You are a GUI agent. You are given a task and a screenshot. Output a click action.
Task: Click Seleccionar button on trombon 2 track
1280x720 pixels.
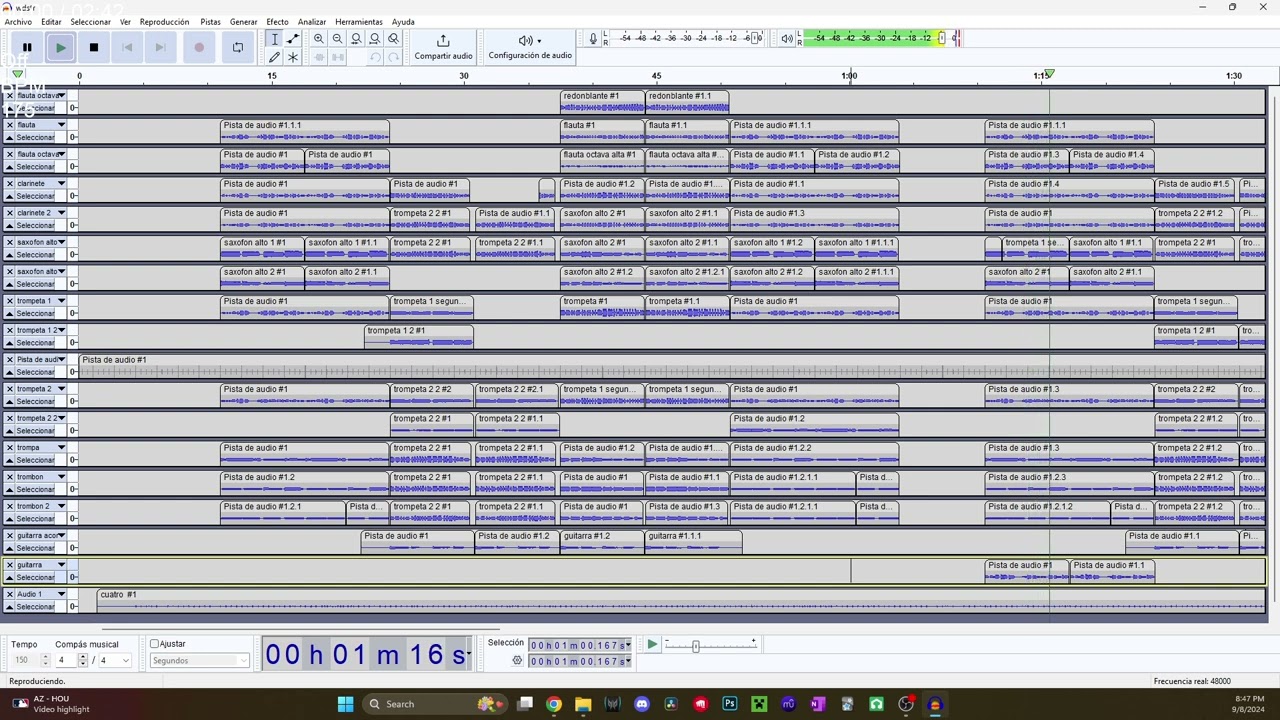click(x=36, y=519)
